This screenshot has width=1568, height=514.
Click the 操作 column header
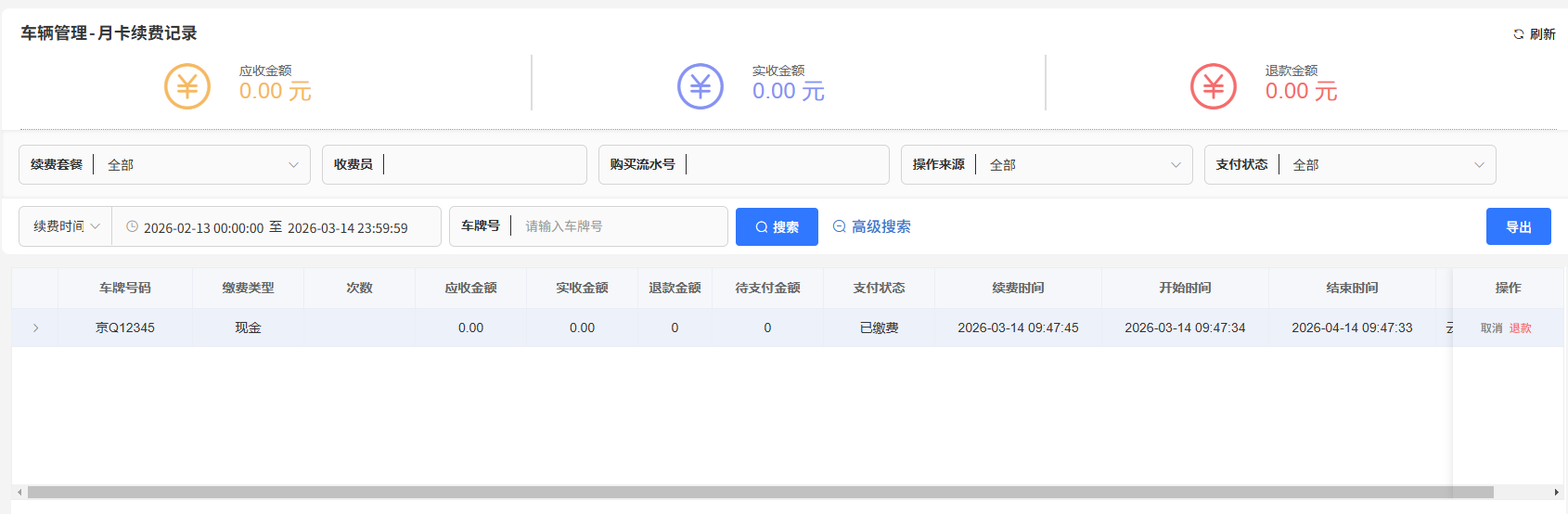[x=1508, y=288]
